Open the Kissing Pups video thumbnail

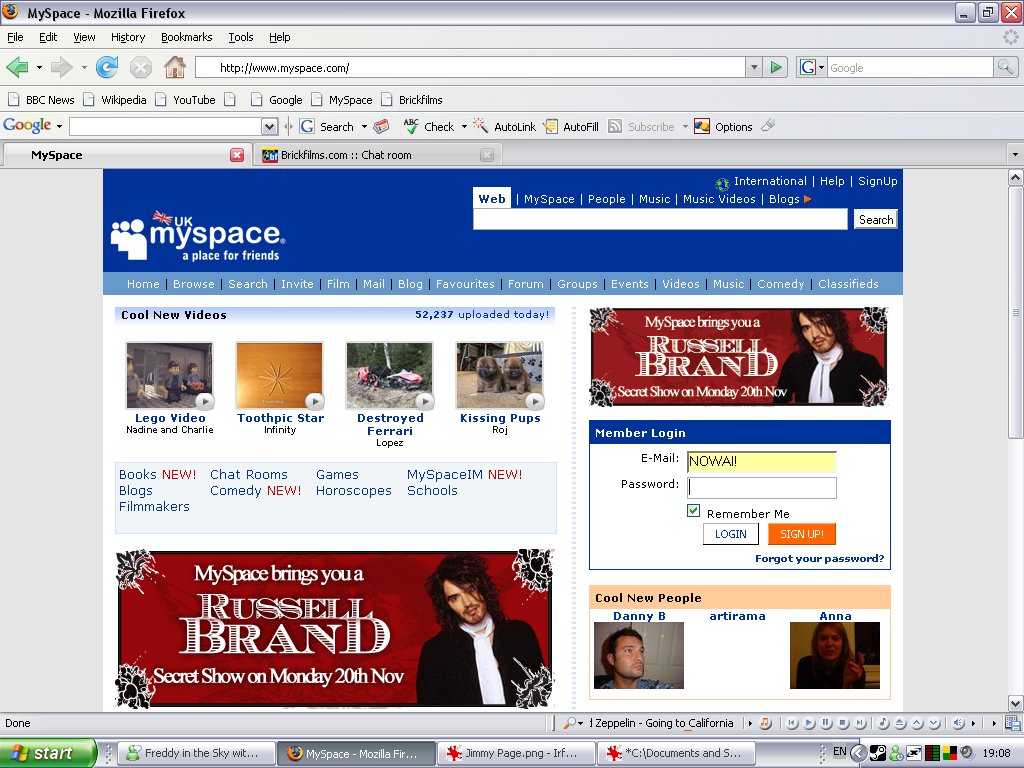[500, 376]
